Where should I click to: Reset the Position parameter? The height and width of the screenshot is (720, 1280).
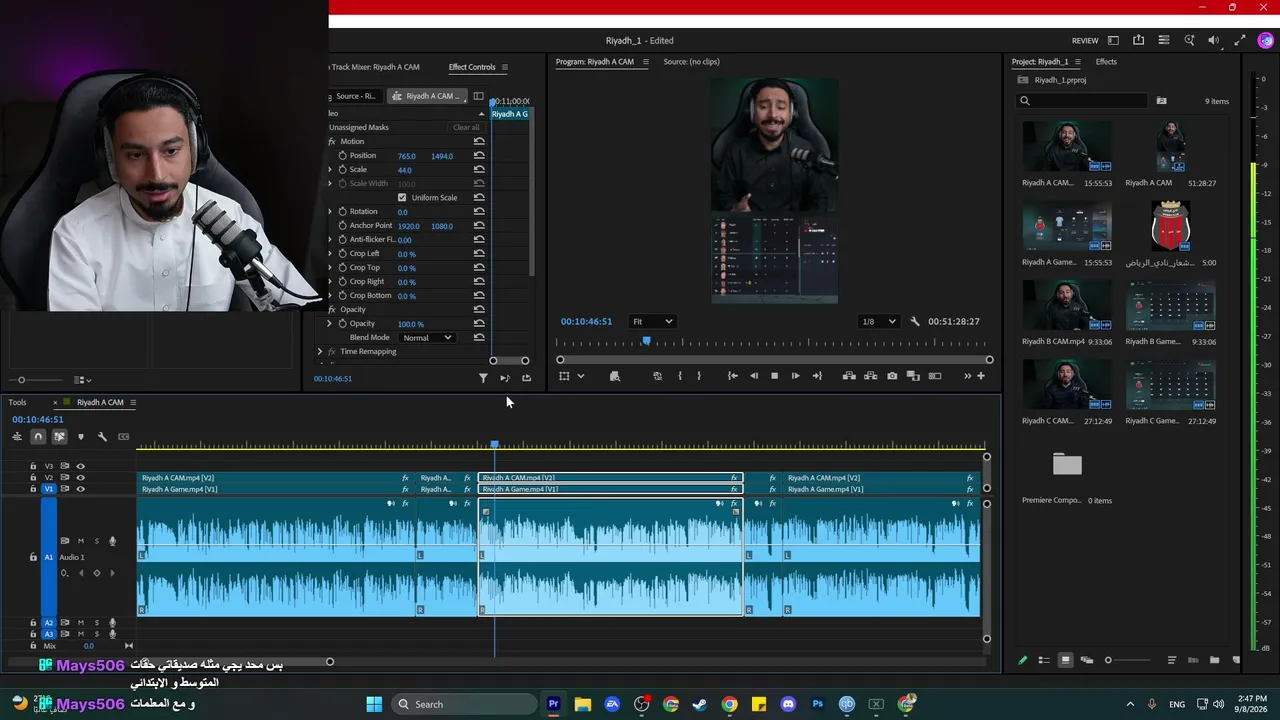(x=479, y=156)
